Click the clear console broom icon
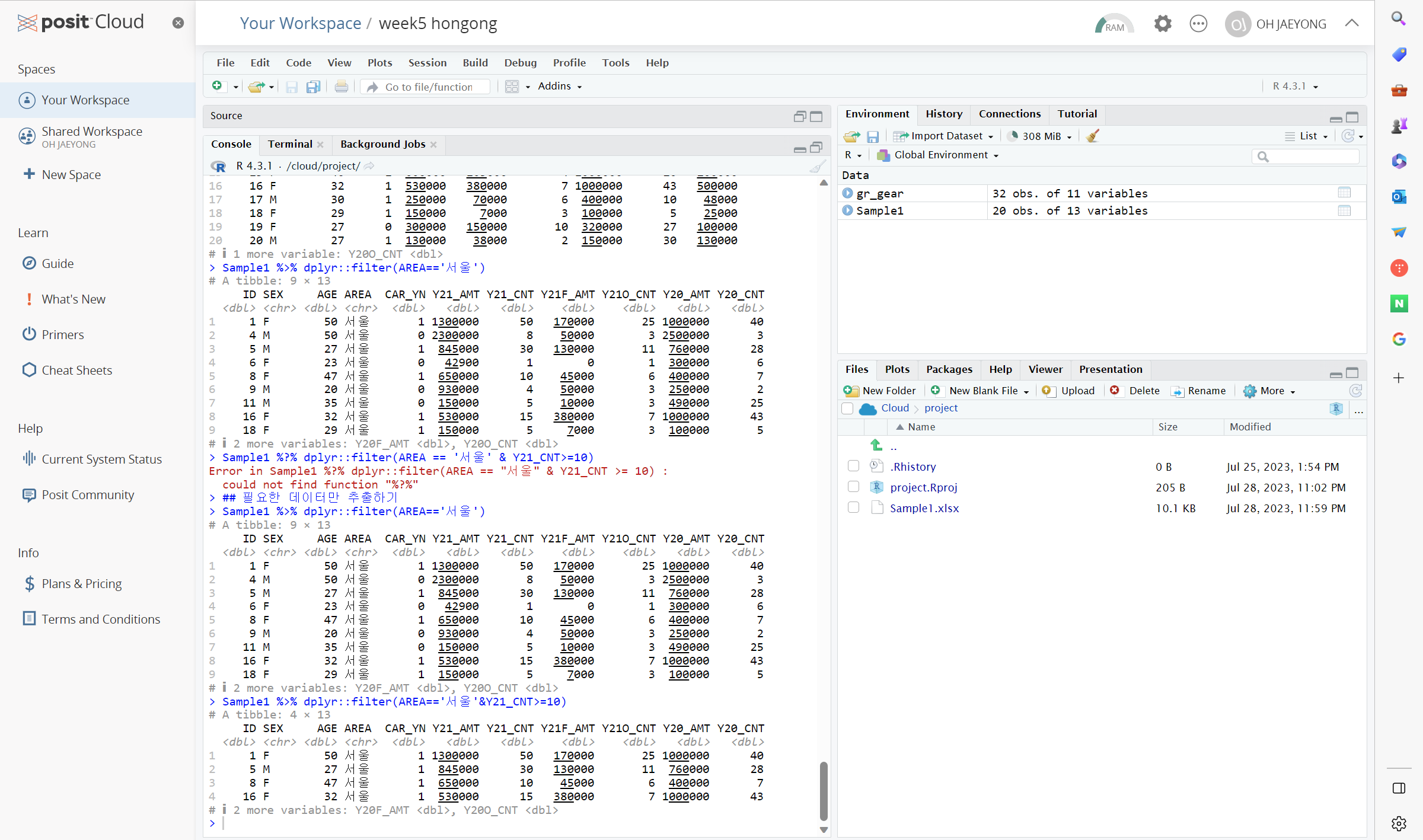The image size is (1423, 840). (x=818, y=167)
